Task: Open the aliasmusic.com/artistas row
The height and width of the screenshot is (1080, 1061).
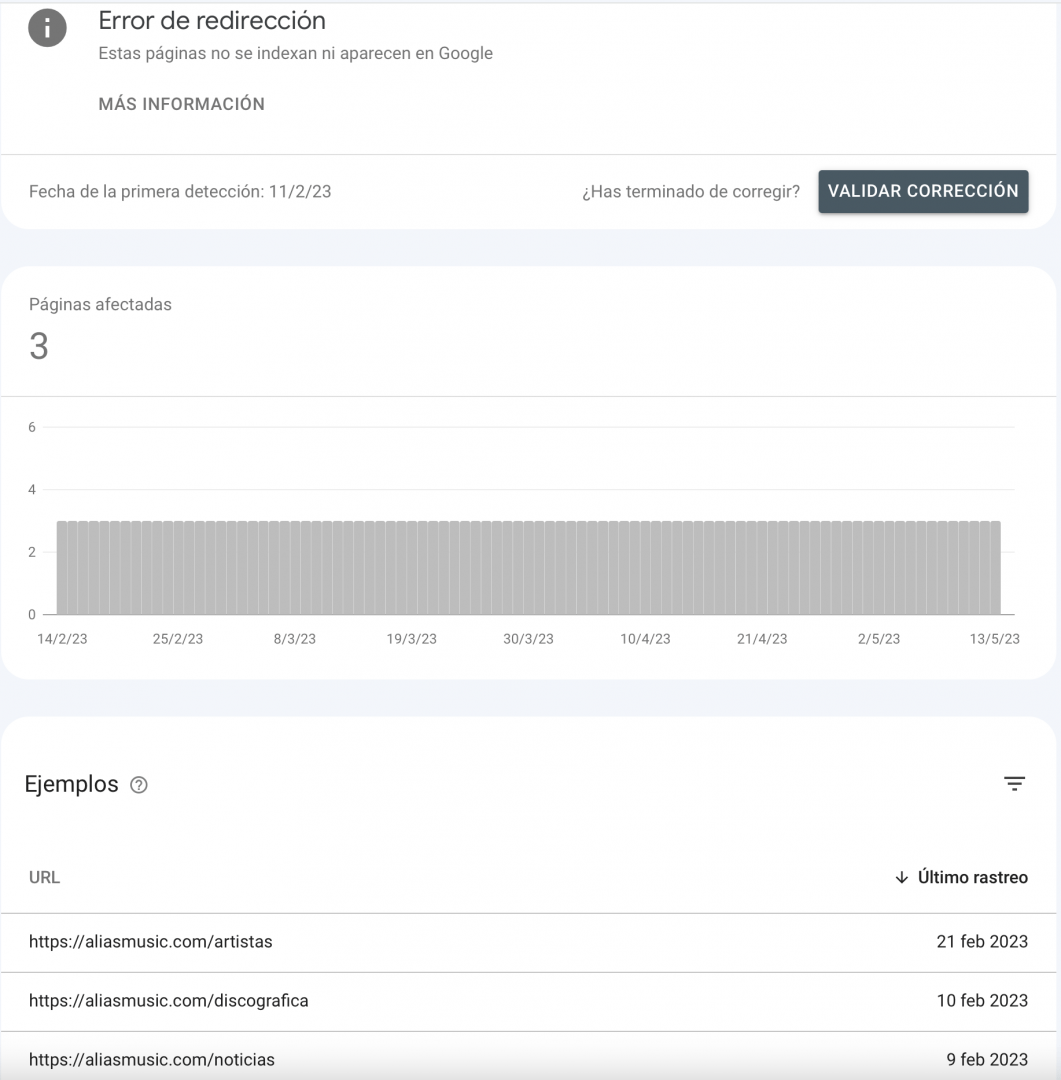Action: coord(528,942)
